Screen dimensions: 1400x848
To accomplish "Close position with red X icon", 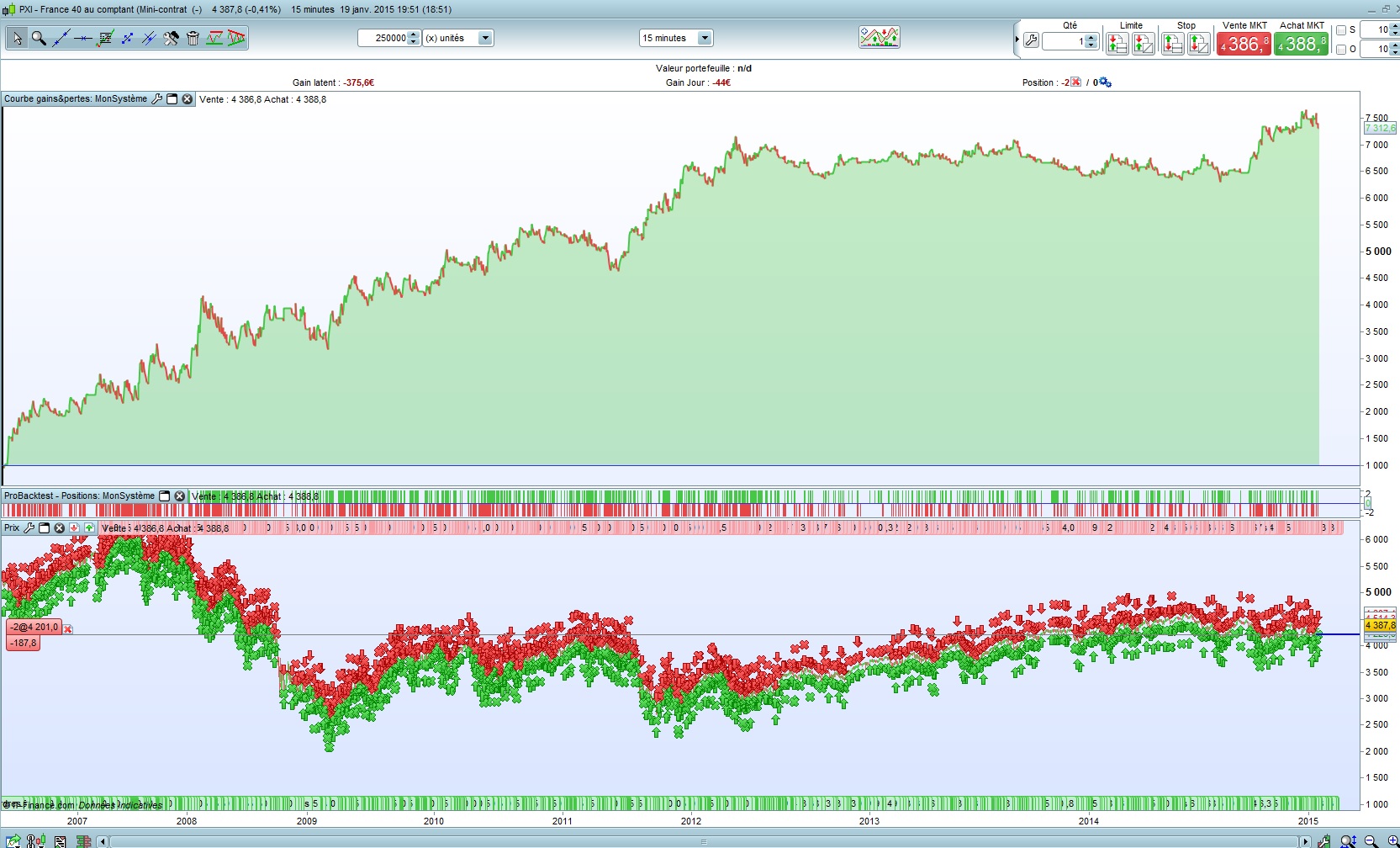I will [1075, 82].
